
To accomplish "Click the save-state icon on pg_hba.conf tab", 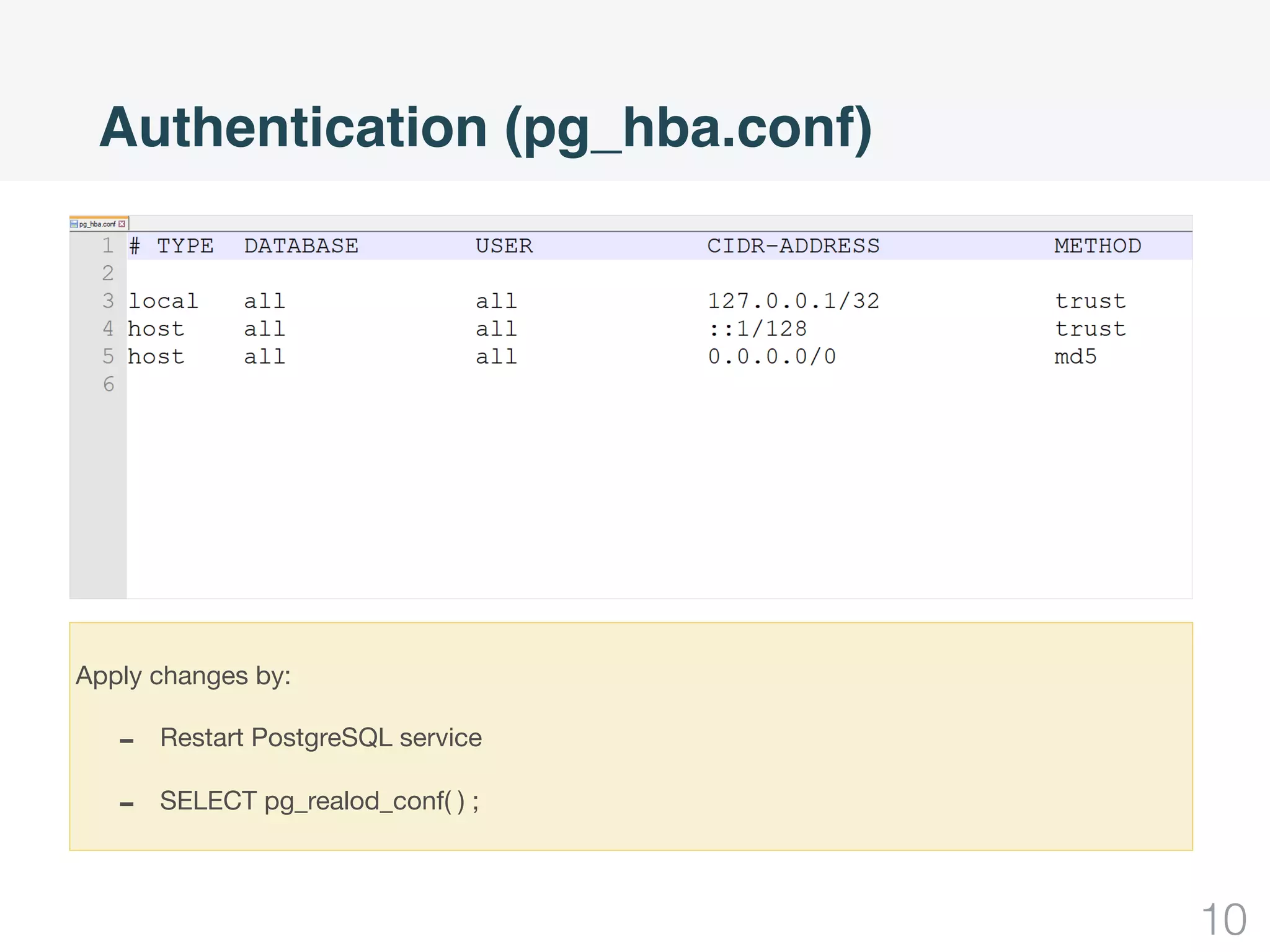I will pos(74,224).
